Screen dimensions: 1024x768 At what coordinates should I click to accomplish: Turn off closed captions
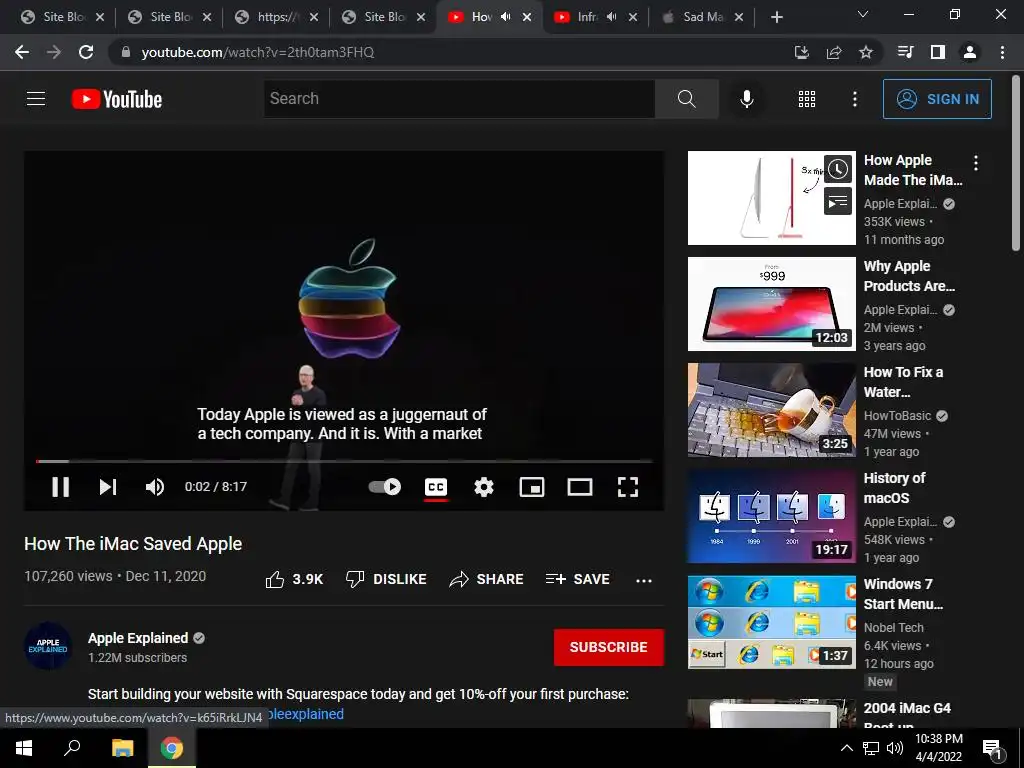[436, 487]
